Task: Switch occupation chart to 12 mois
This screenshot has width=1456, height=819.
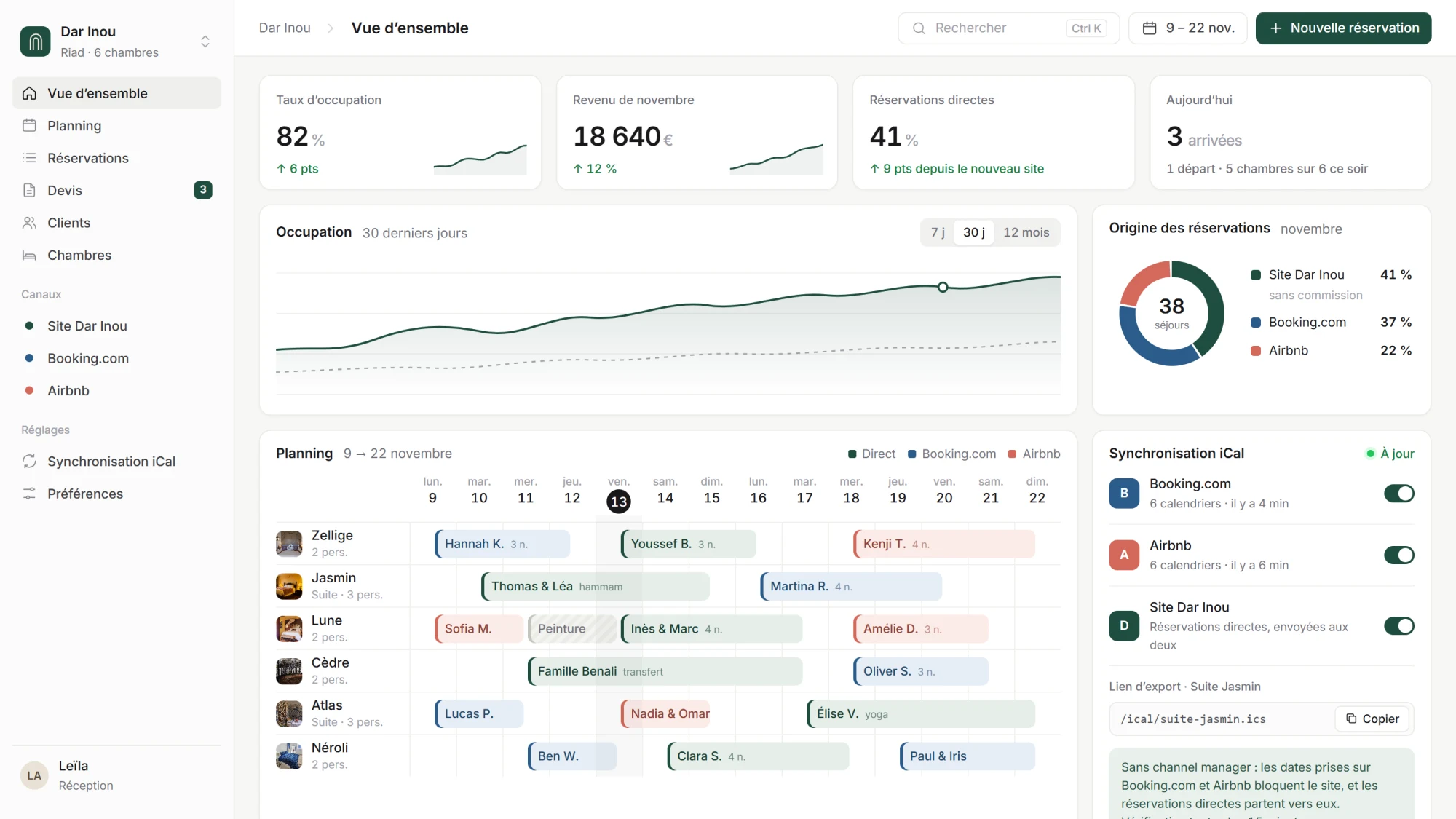Action: coord(1026,232)
